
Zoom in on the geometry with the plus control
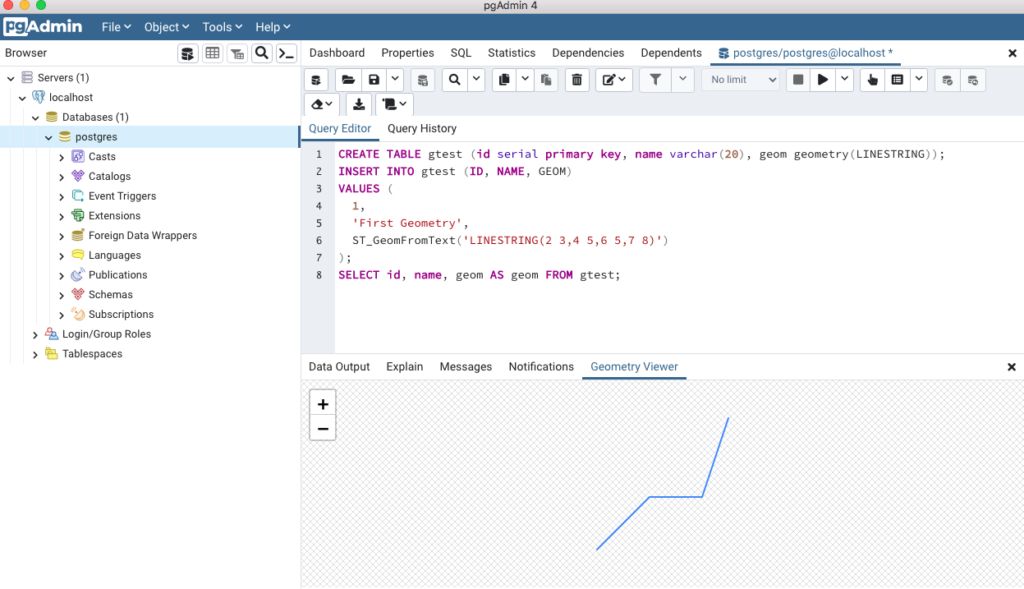click(322, 403)
